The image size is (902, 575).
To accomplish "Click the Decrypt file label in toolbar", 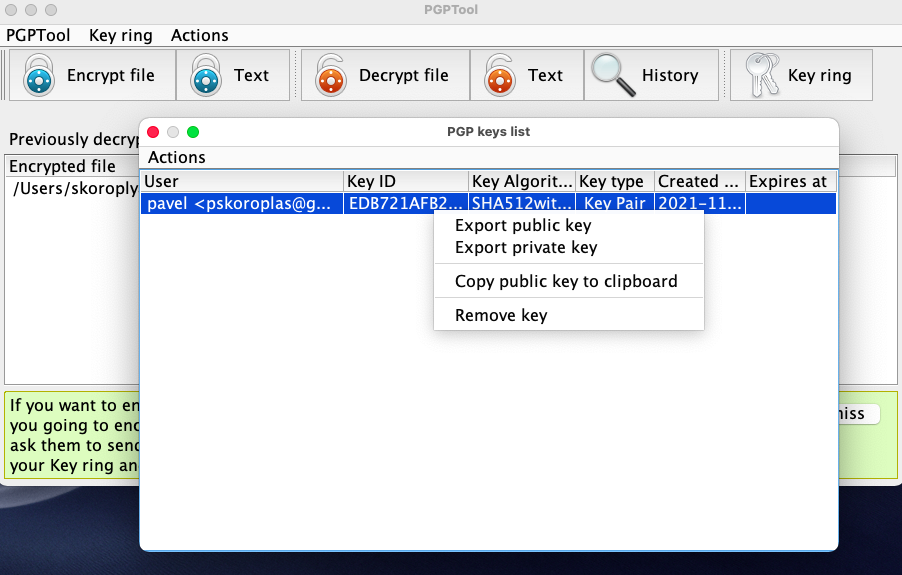I will click(x=403, y=75).
